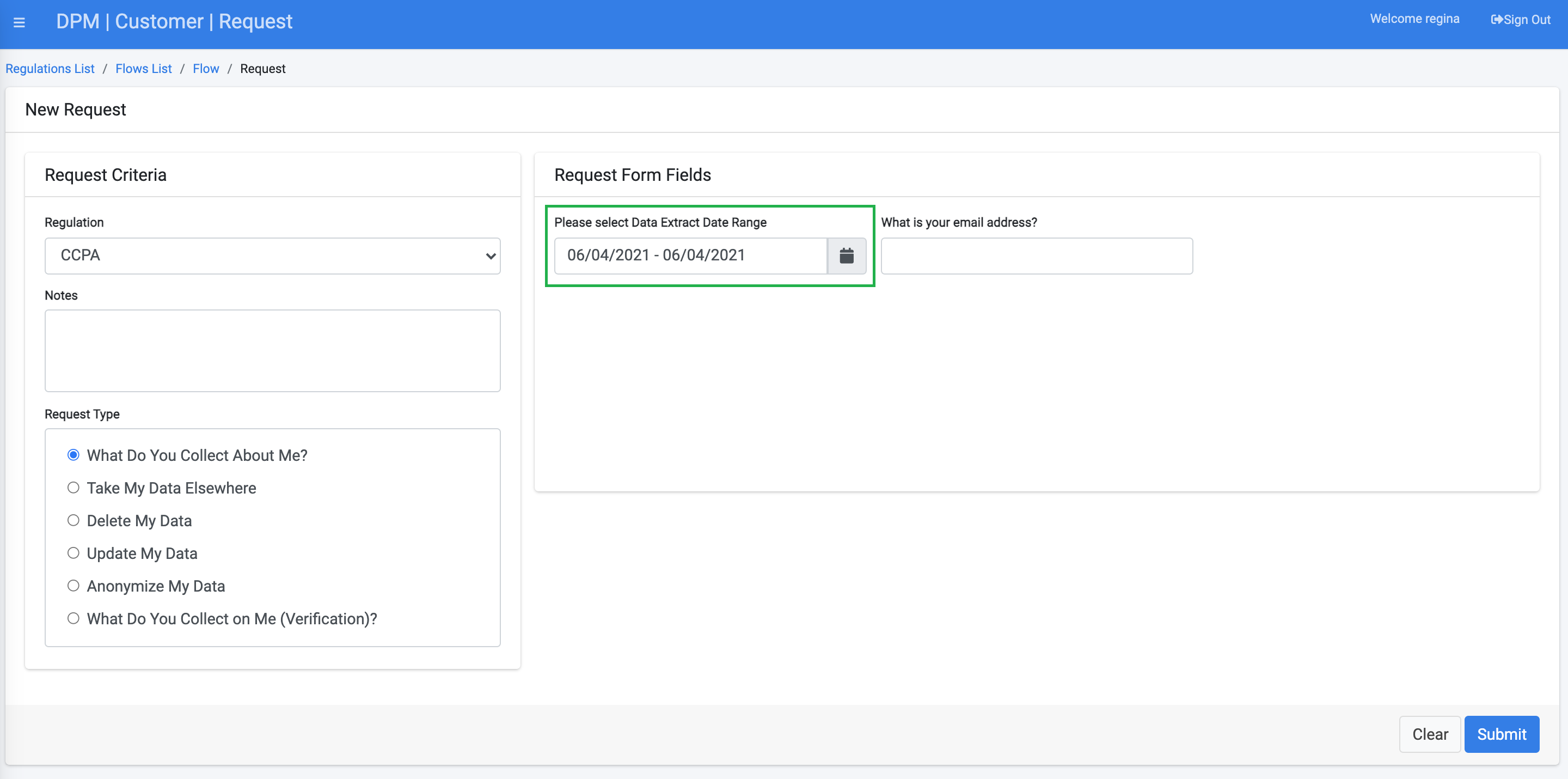Expand the Regulation dropdown showing CCPA
Screen dimensions: 1568x779
(273, 256)
